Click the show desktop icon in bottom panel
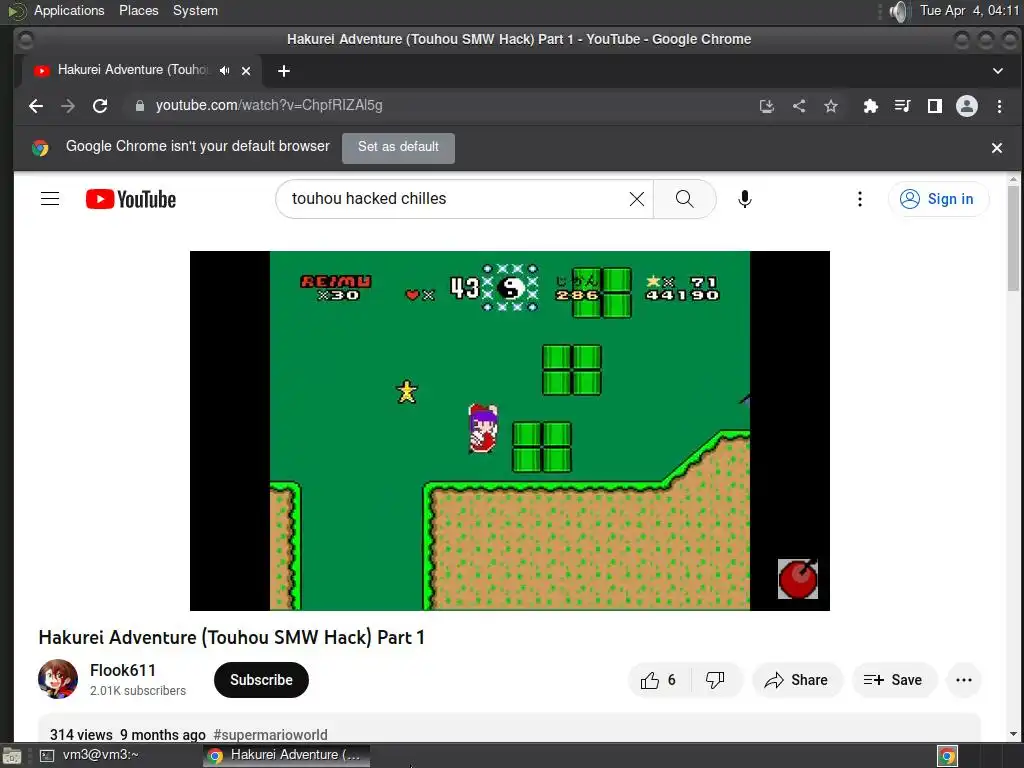The height and width of the screenshot is (768, 1024). coord(12,756)
